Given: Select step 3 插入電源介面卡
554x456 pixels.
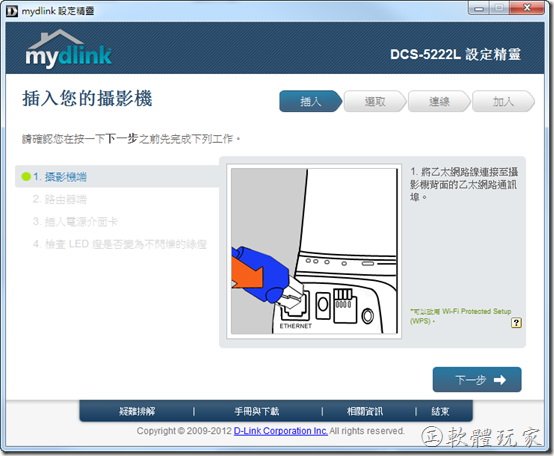Looking at the screenshot, I should coord(75,222).
